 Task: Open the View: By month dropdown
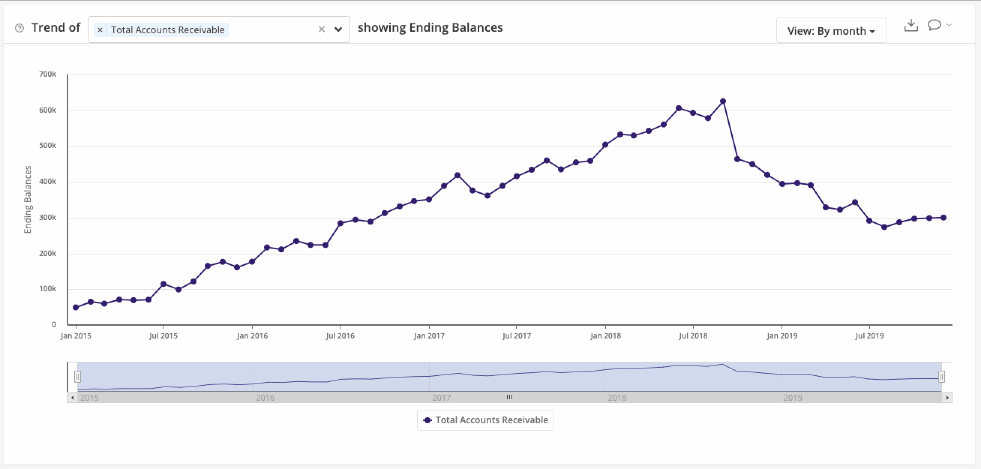(831, 31)
